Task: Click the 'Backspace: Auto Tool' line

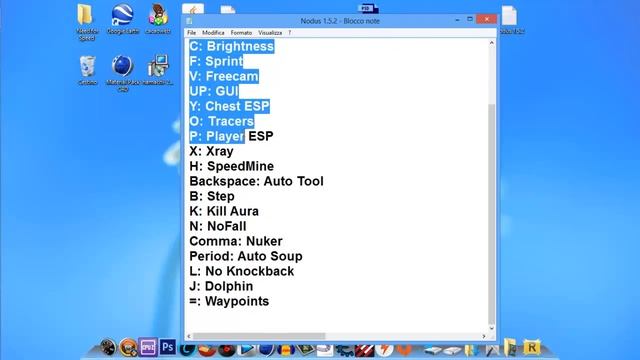Action: tap(256, 181)
